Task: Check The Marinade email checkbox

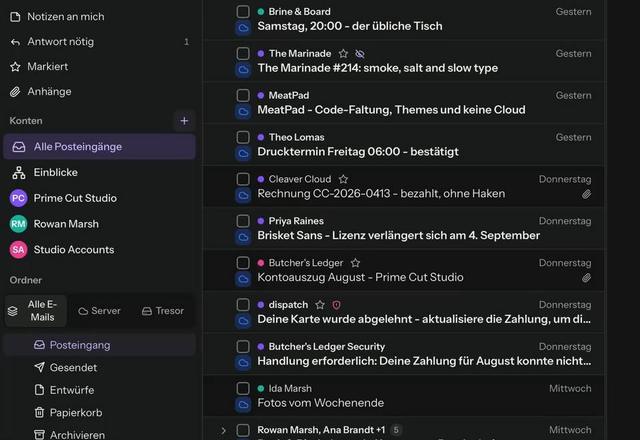Action: click(x=243, y=53)
